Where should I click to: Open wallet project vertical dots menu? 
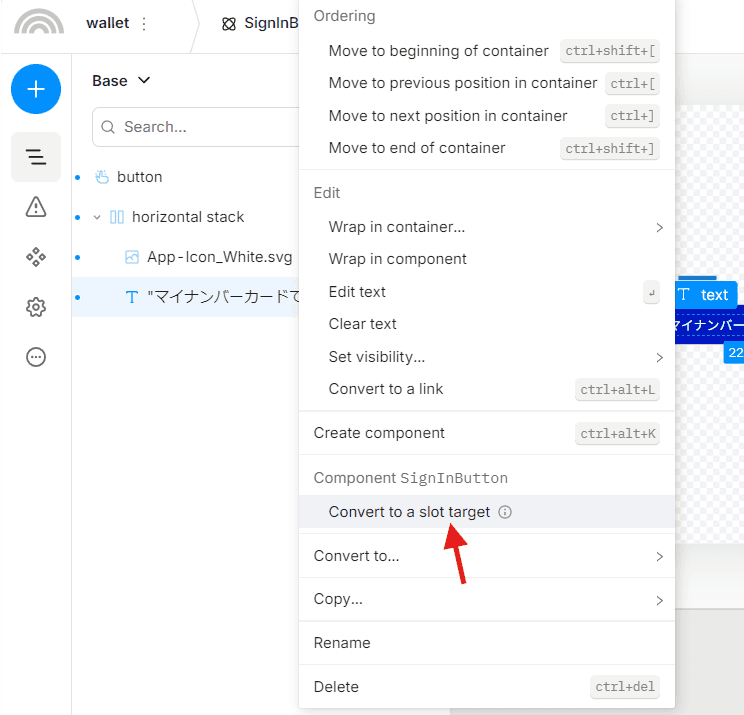click(x=144, y=24)
